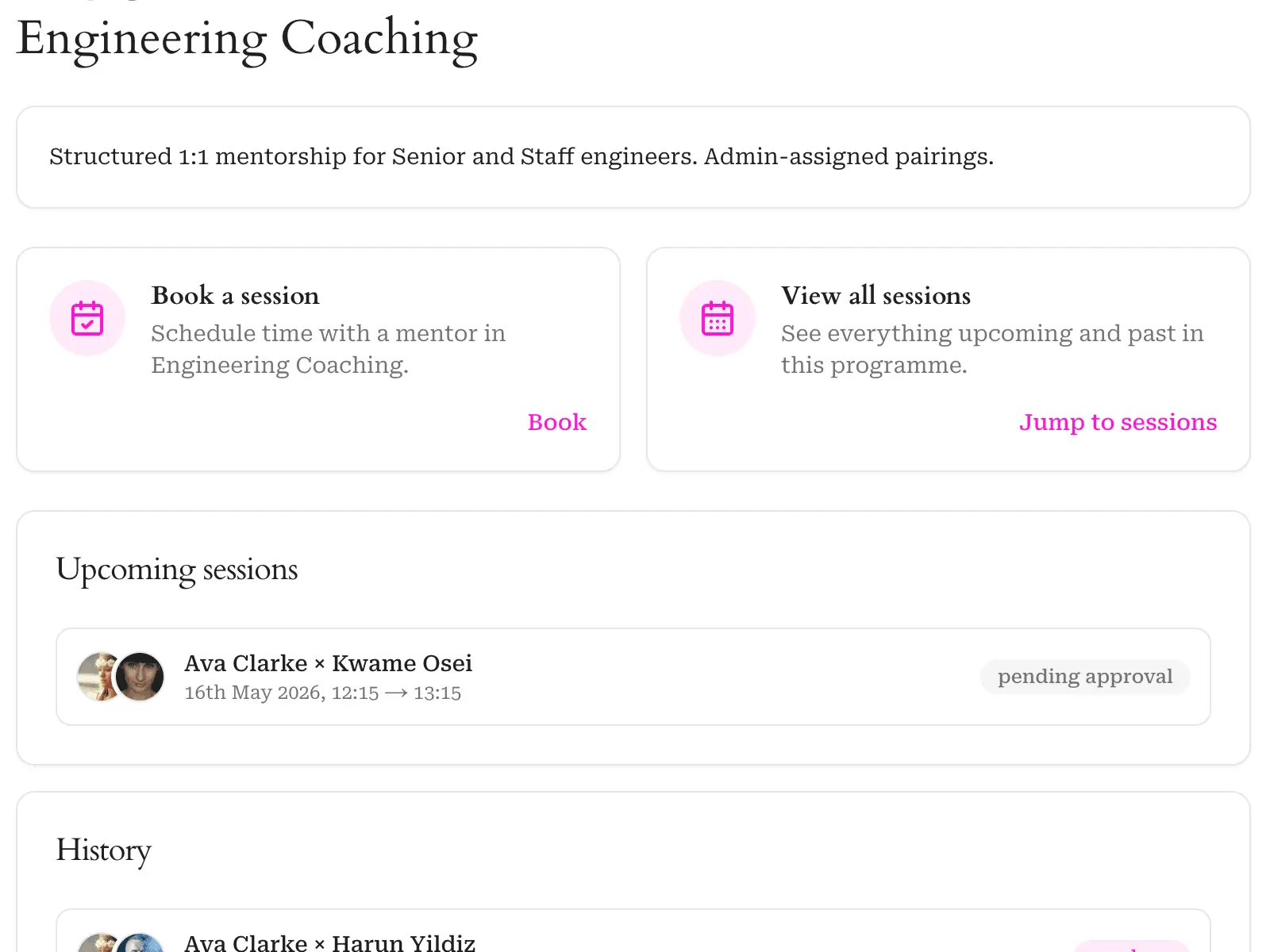Open the Ava Clarke × Kwame Osei session row
The image size is (1270, 952).
pos(633,677)
